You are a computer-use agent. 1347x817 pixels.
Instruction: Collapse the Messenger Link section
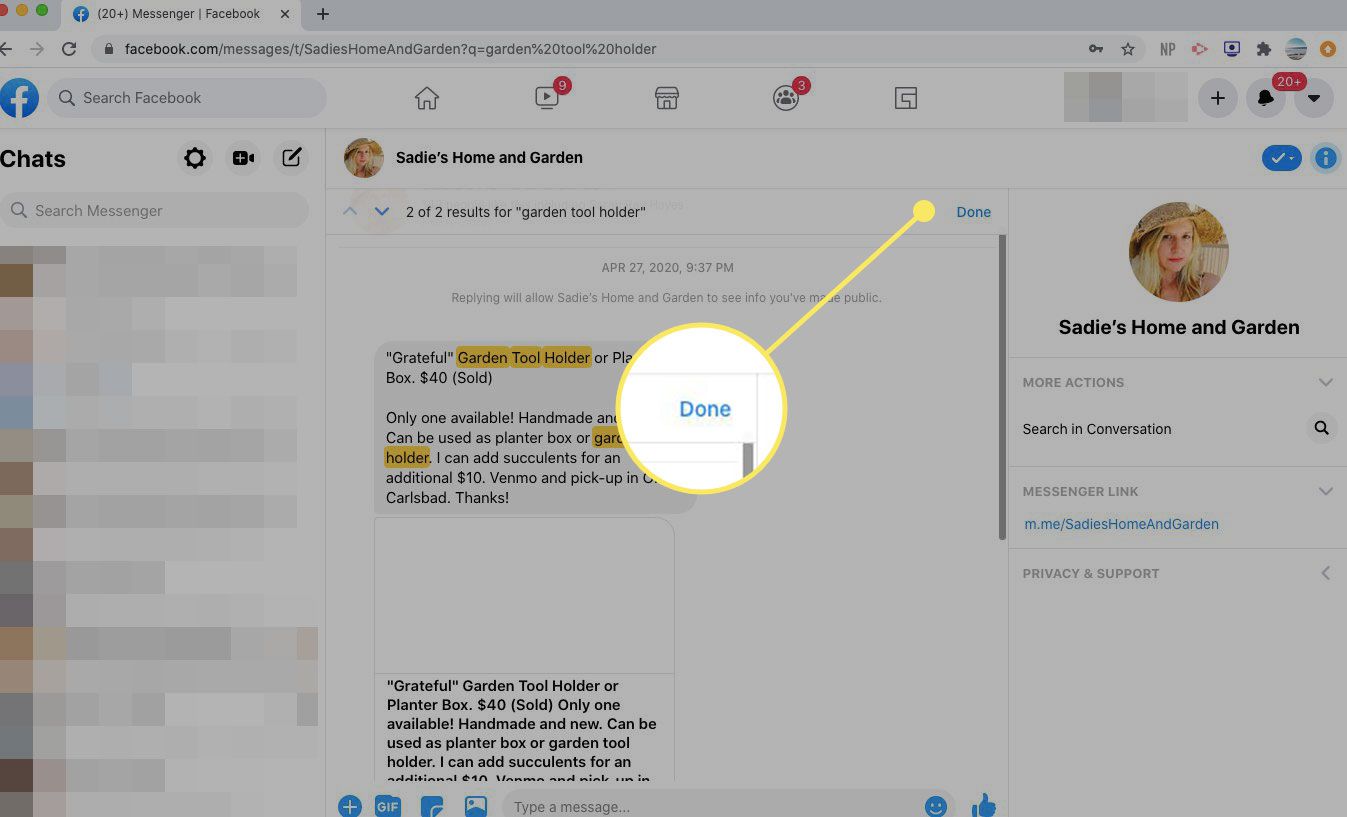pos(1326,492)
